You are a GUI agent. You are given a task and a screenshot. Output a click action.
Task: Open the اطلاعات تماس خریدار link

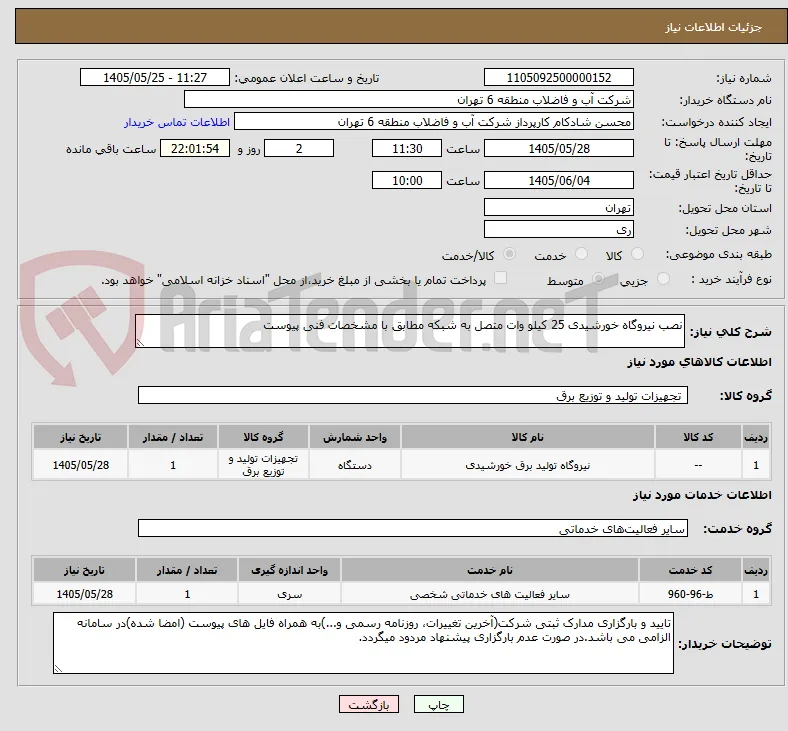point(177,122)
